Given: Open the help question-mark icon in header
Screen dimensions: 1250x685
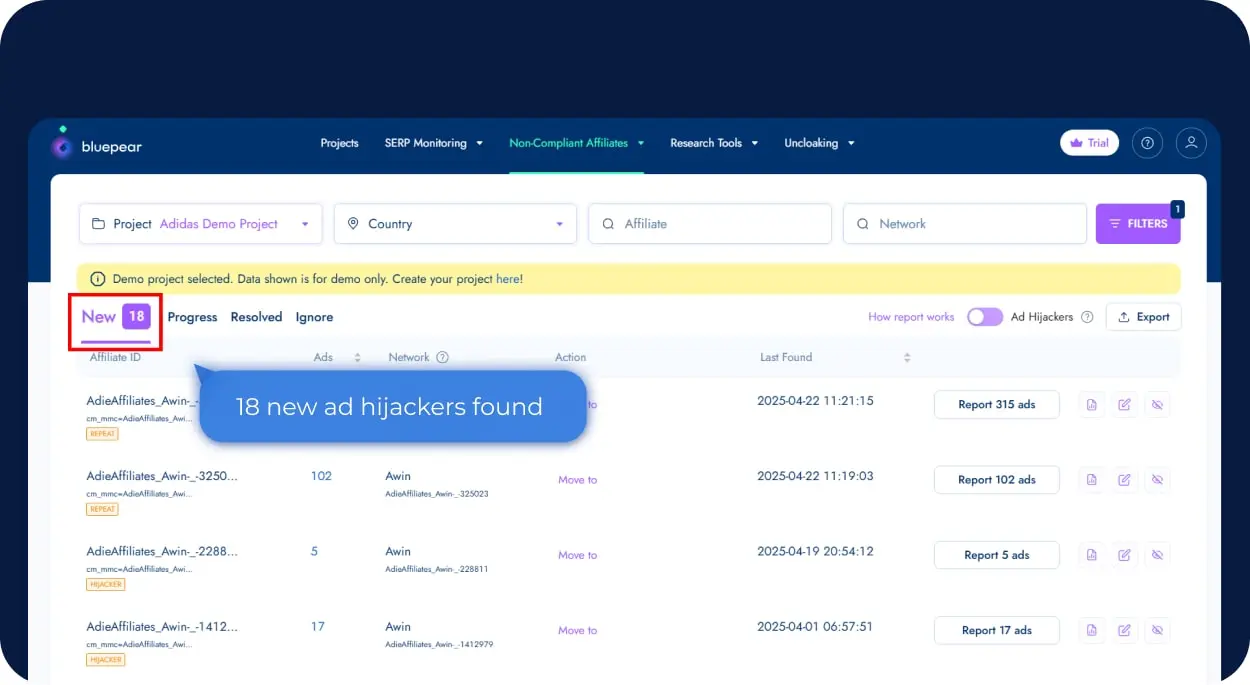Looking at the screenshot, I should click(1147, 143).
